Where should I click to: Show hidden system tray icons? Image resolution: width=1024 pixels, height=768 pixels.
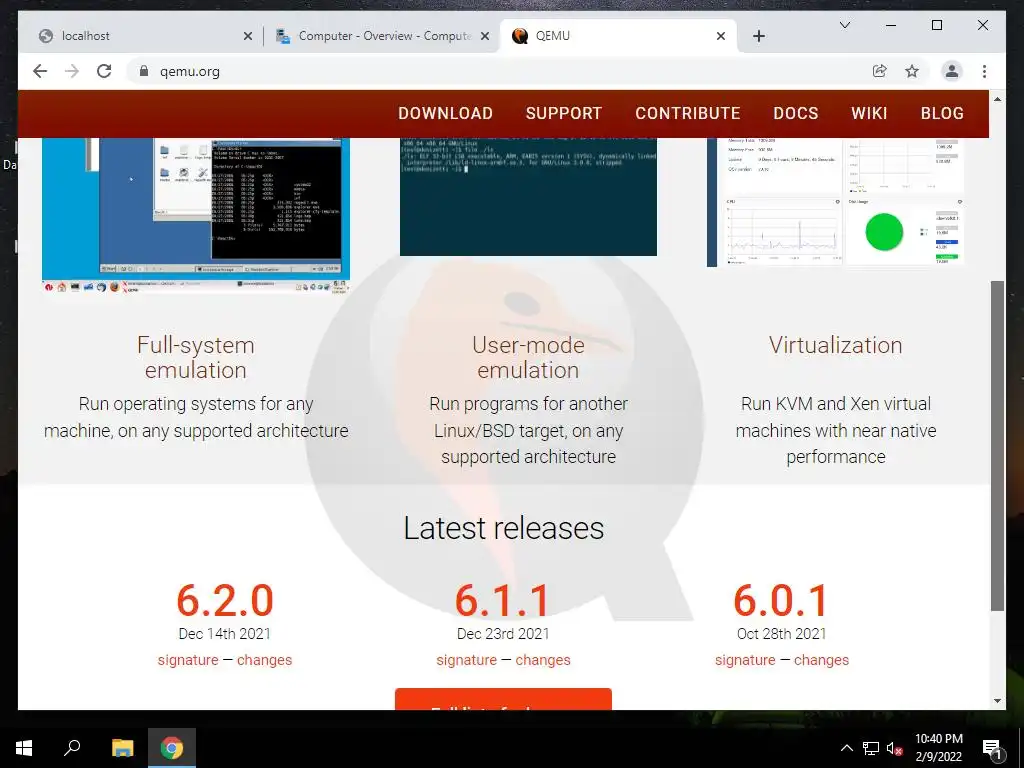[846, 748]
